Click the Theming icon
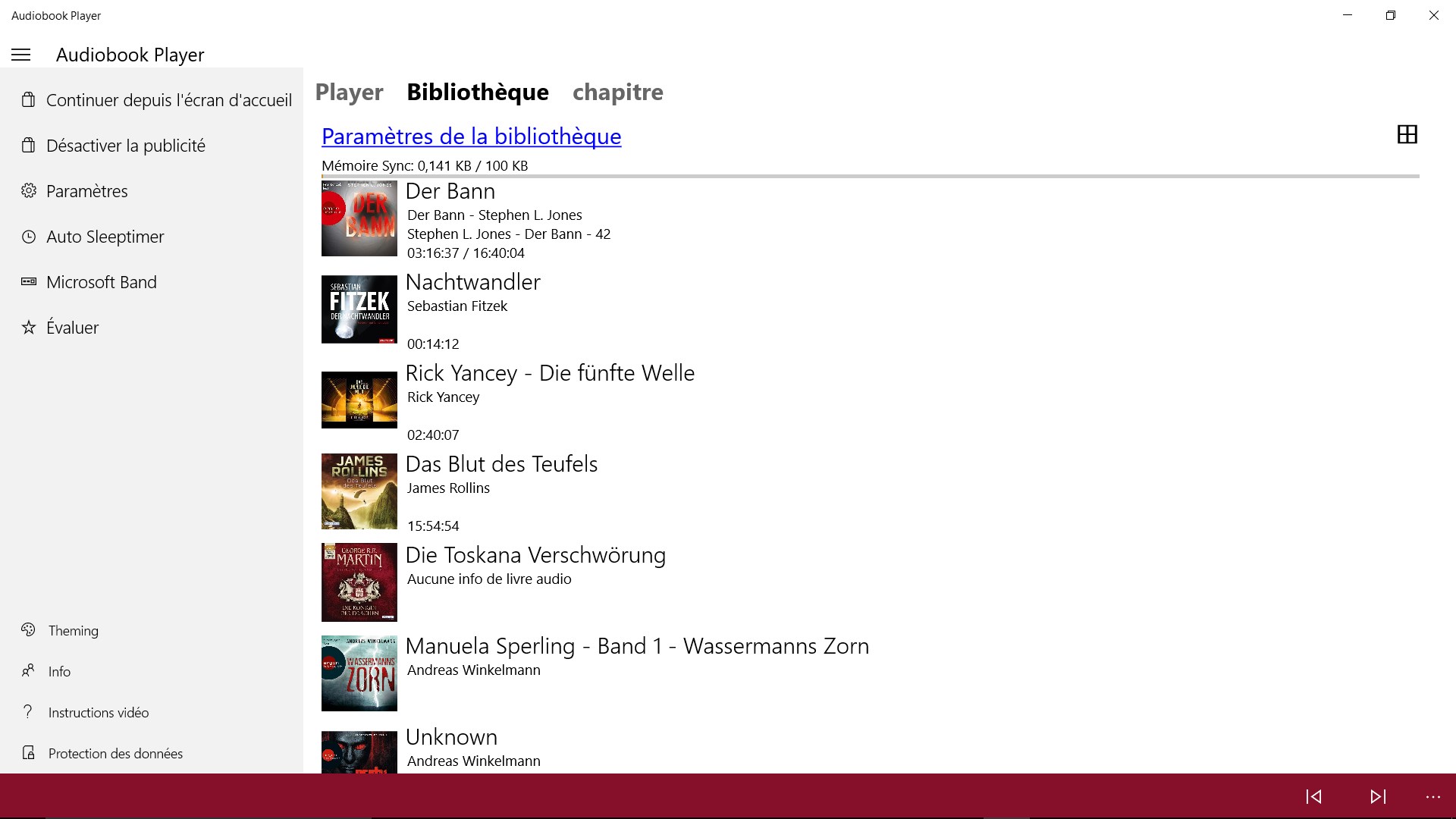Screen dimensions: 1456x819 click(x=29, y=629)
